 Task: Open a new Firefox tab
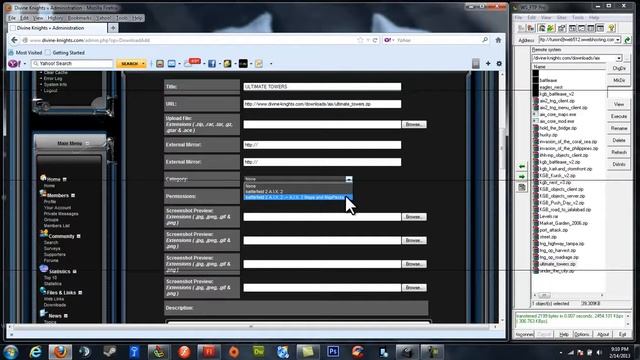(x=113, y=28)
